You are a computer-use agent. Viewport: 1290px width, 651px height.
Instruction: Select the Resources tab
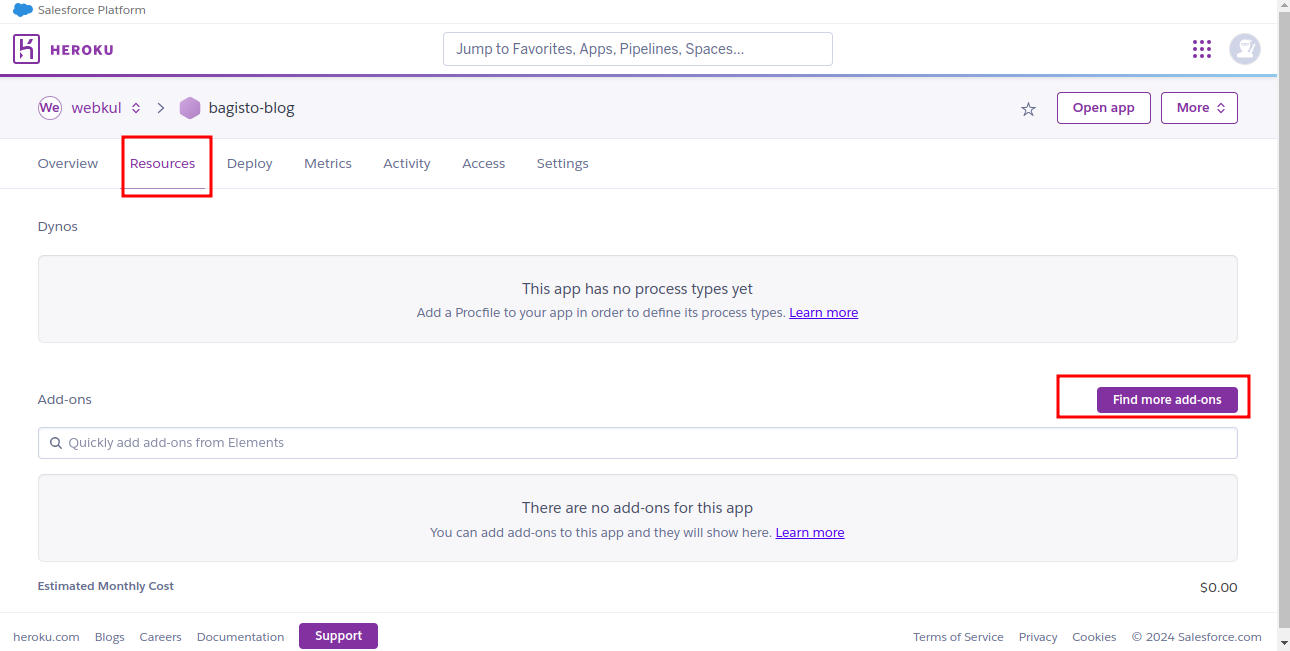[163, 163]
